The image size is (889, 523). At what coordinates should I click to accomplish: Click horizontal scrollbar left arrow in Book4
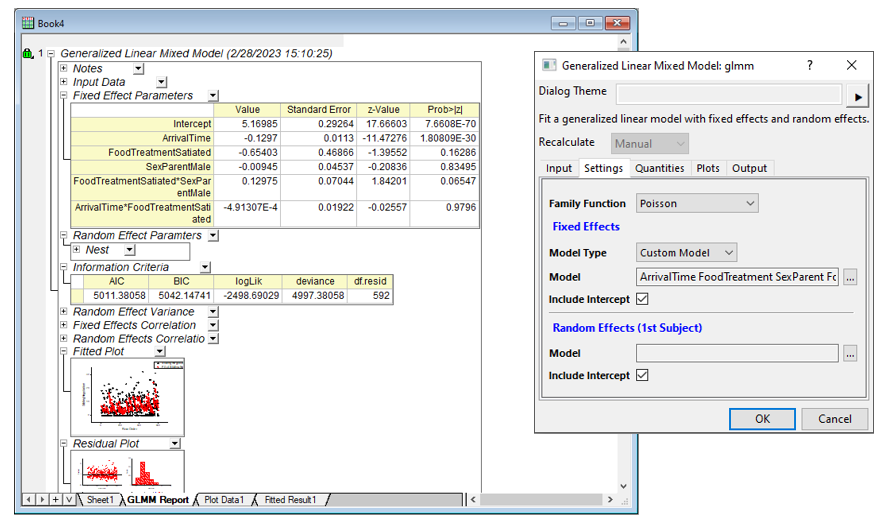473,500
